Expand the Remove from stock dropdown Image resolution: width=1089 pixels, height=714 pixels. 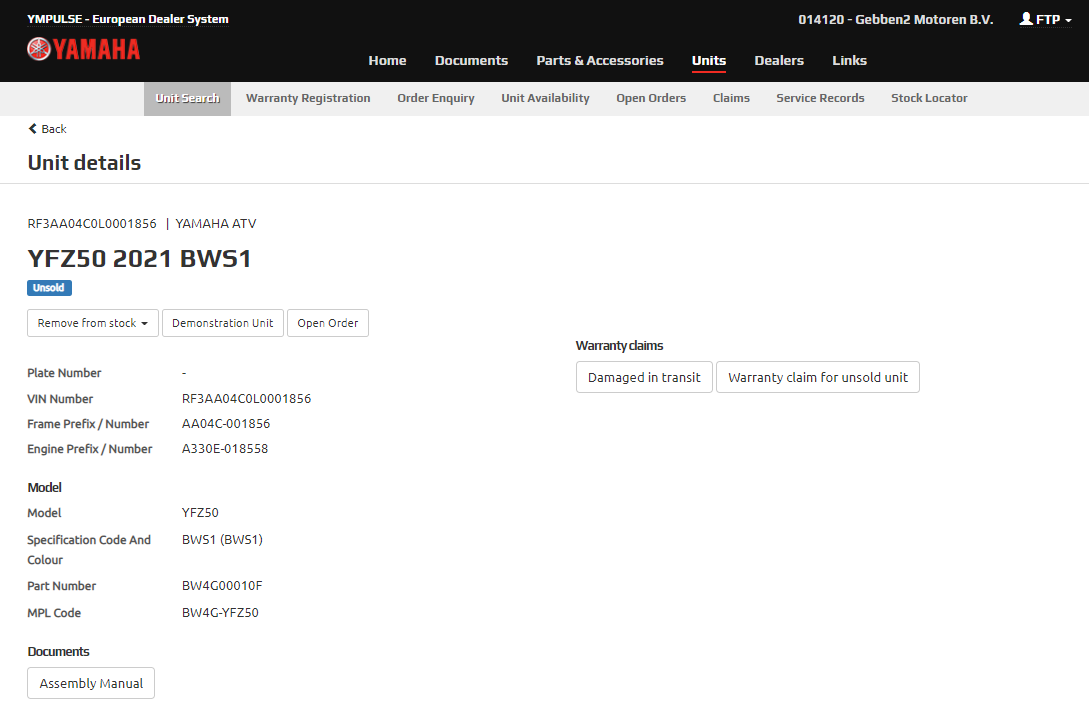(x=93, y=323)
